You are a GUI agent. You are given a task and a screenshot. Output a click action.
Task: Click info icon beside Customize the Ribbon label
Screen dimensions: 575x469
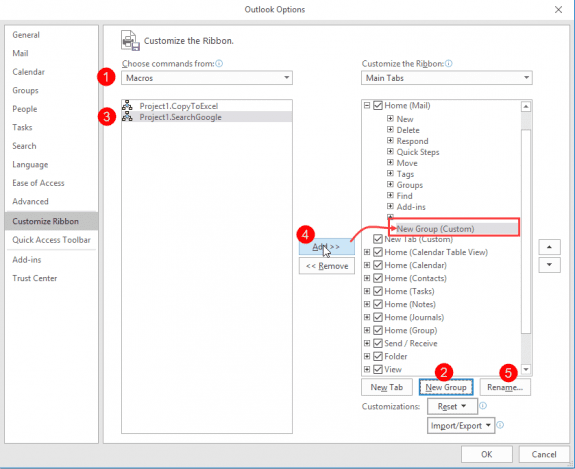coord(449,63)
